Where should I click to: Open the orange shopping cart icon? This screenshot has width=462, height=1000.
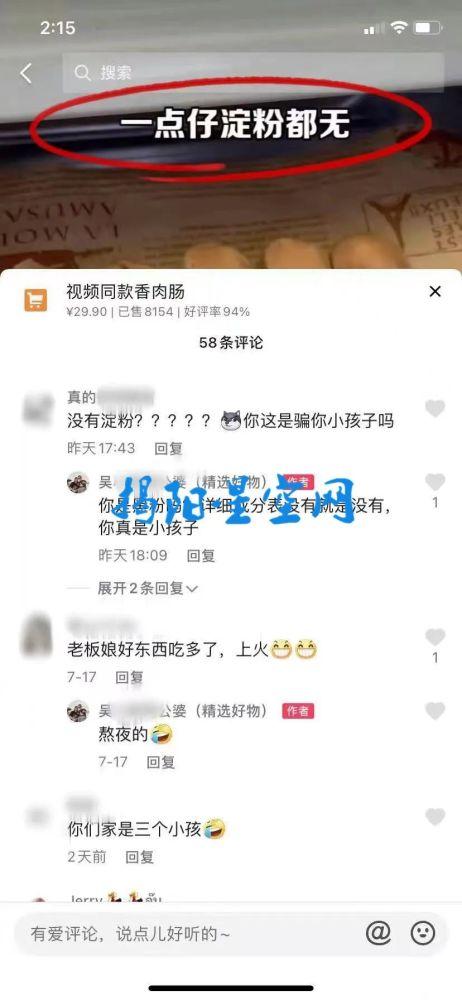(36, 299)
